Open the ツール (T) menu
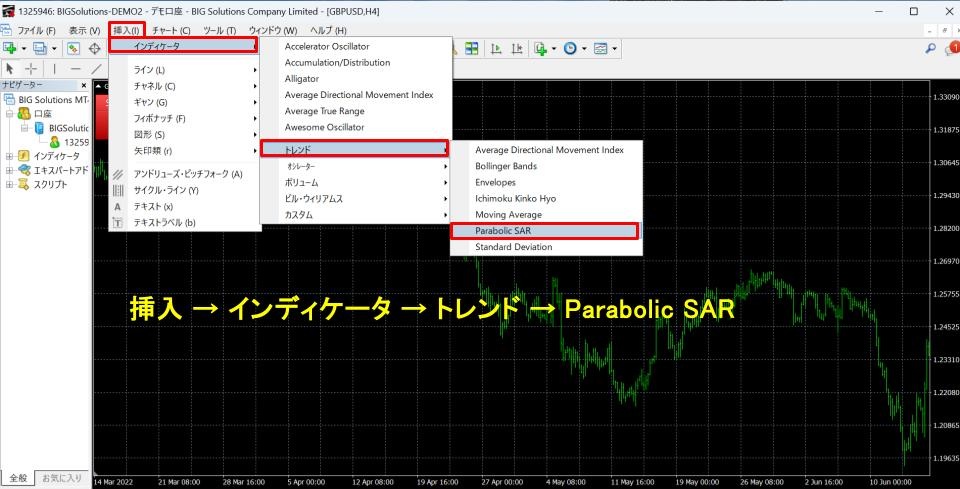This screenshot has width=960, height=489. (219, 31)
